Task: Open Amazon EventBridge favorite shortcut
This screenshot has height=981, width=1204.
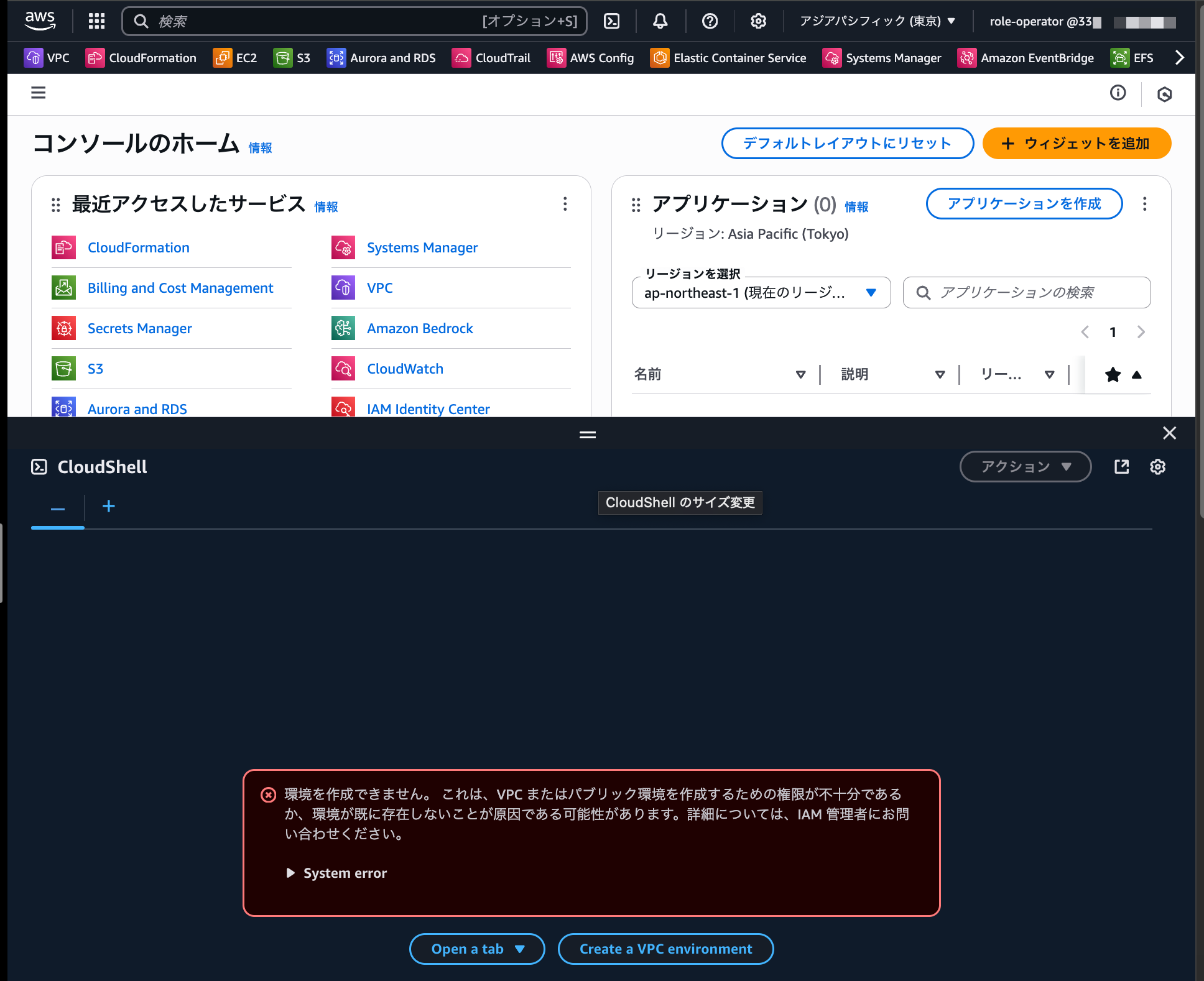Action: pos(1026,58)
